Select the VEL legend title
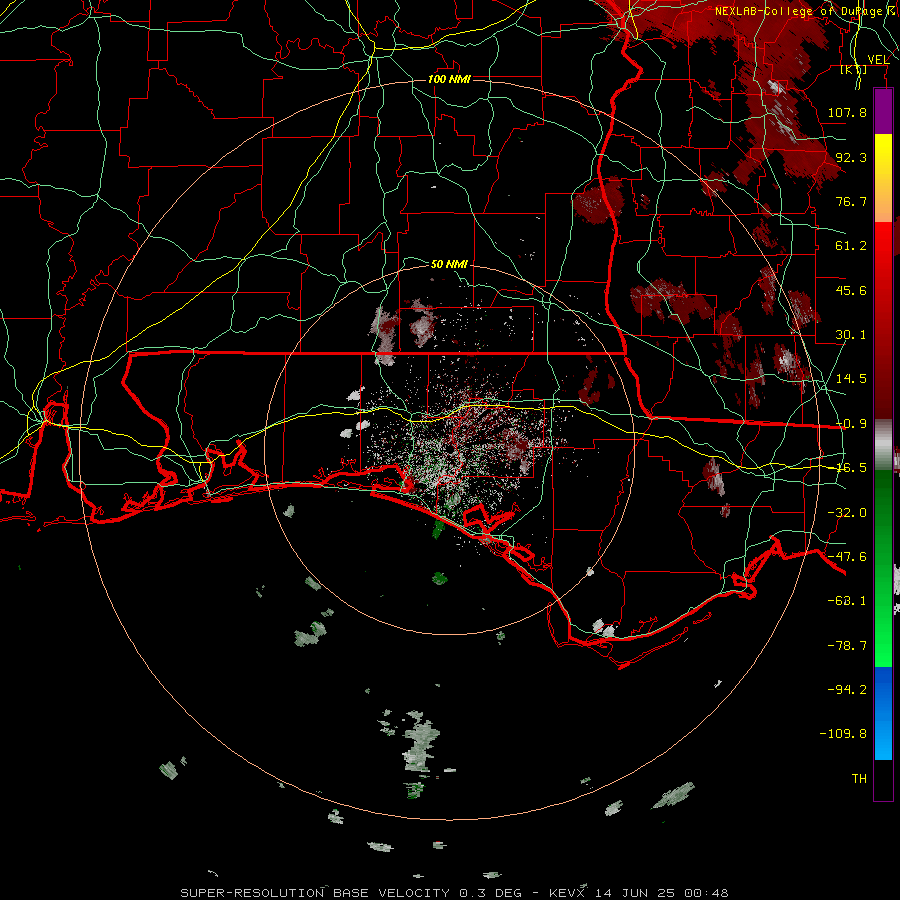The height and width of the screenshot is (900, 900). [878, 60]
